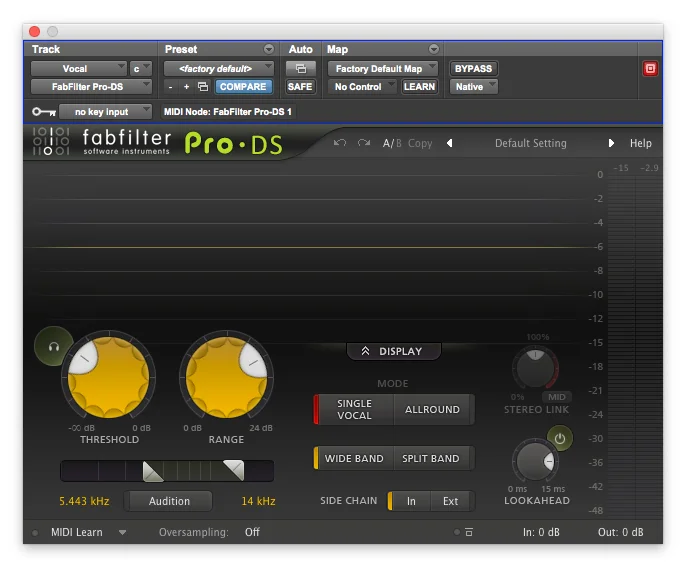This screenshot has height=582, width=691.
Task: Select Allround mode
Action: pyautogui.click(x=433, y=409)
